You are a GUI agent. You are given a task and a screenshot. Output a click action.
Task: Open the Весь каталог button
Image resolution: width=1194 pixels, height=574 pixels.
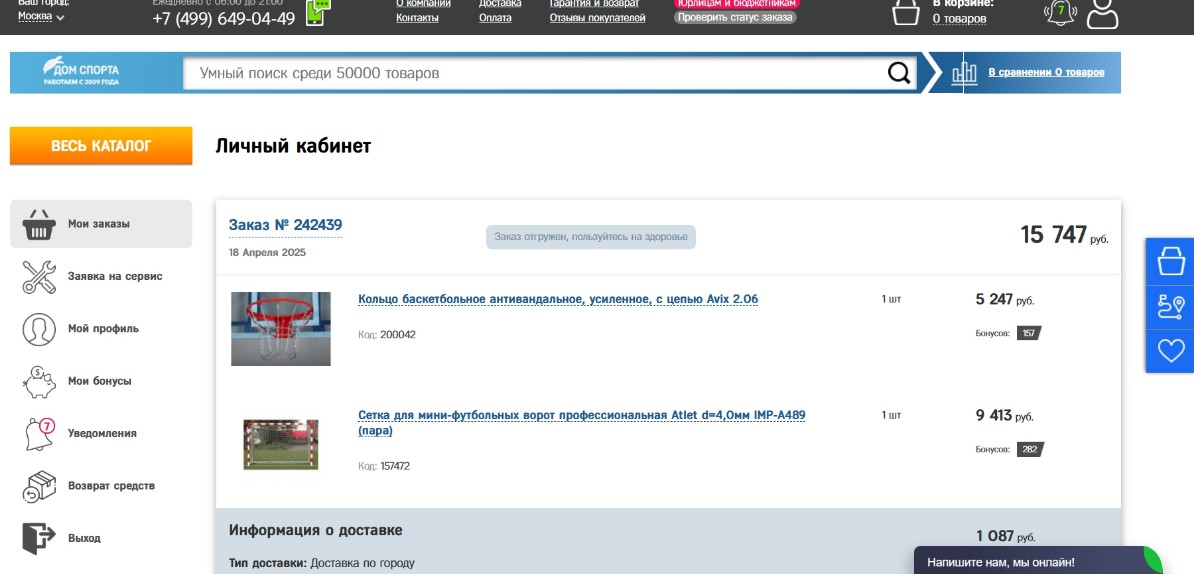click(101, 145)
